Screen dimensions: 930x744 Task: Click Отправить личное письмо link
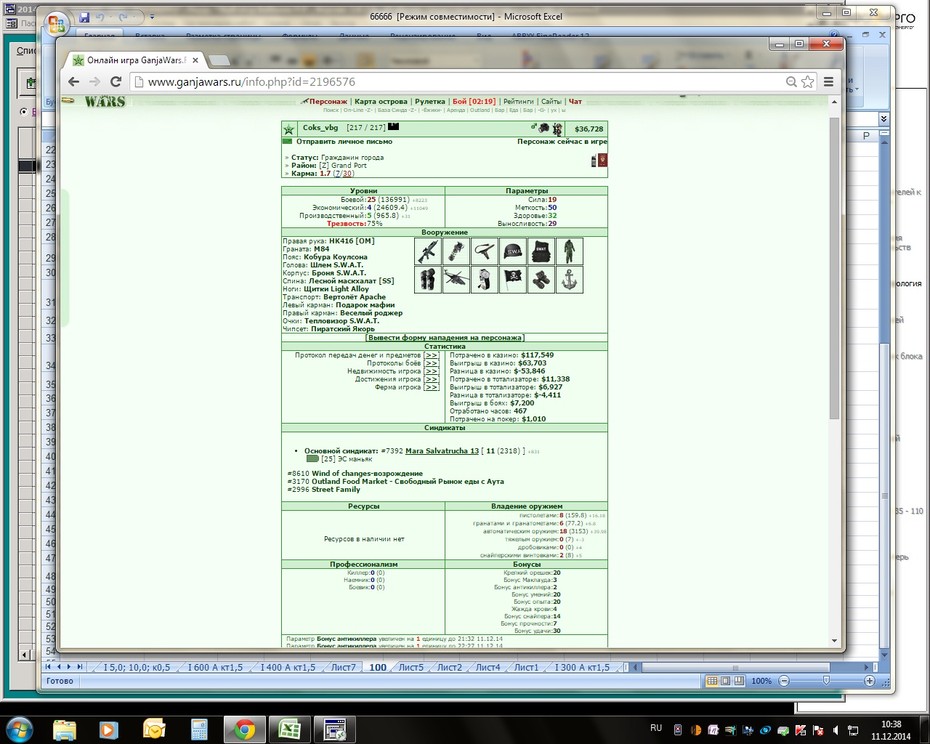coord(344,142)
